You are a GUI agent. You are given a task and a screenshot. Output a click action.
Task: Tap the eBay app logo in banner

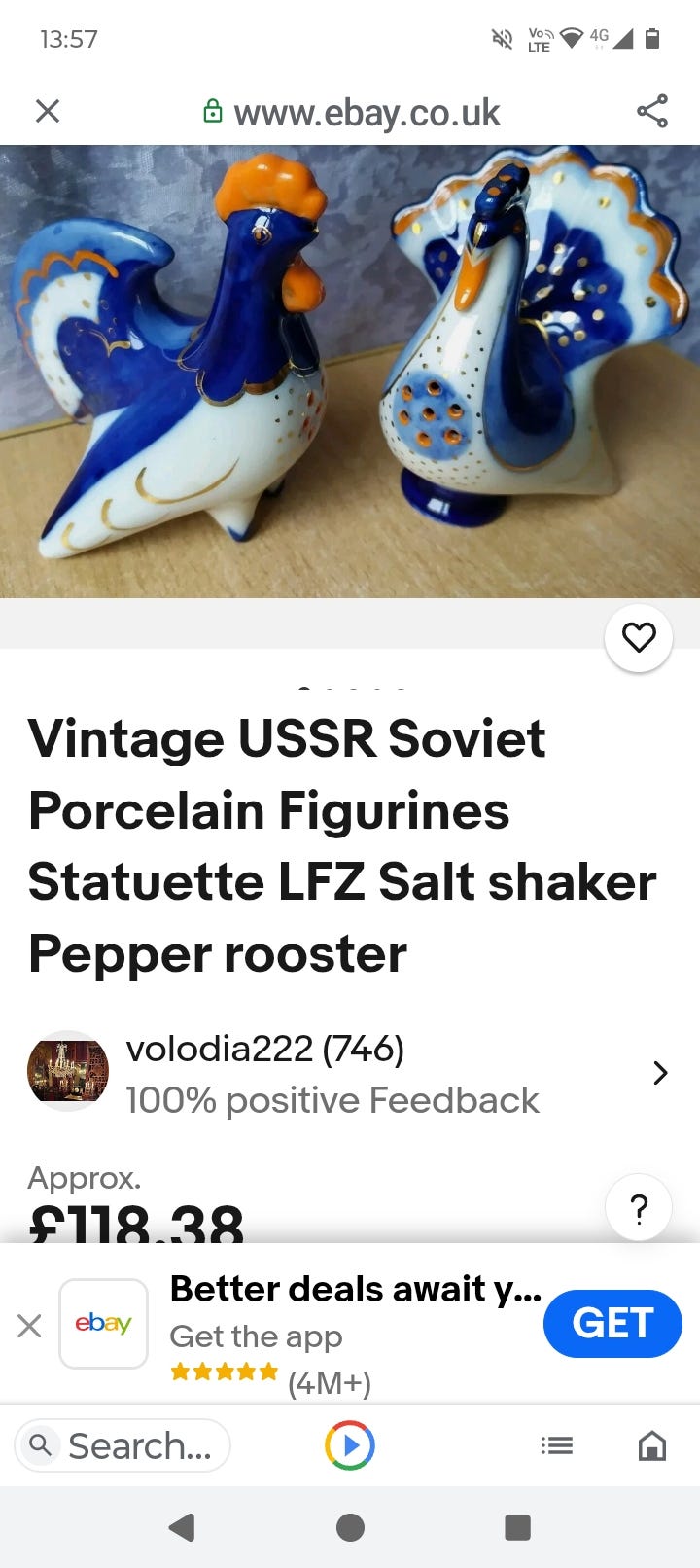103,1323
